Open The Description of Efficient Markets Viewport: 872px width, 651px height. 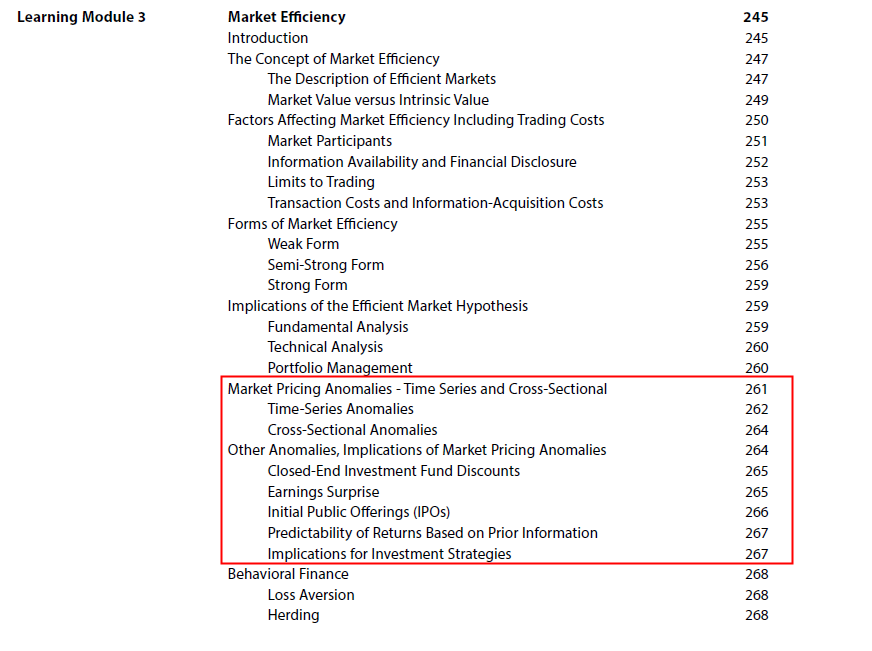381,79
